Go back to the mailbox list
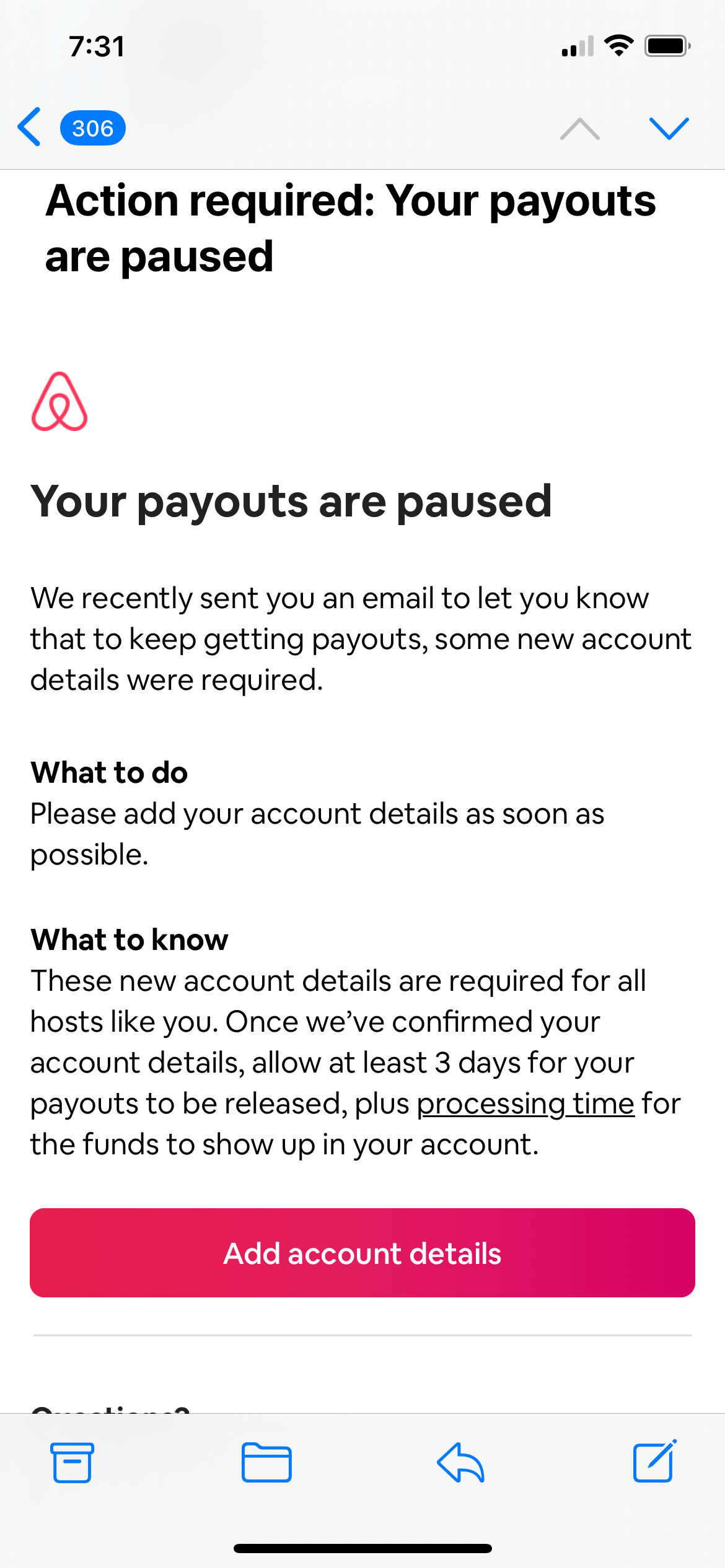This screenshot has width=725, height=1568. click(x=30, y=128)
